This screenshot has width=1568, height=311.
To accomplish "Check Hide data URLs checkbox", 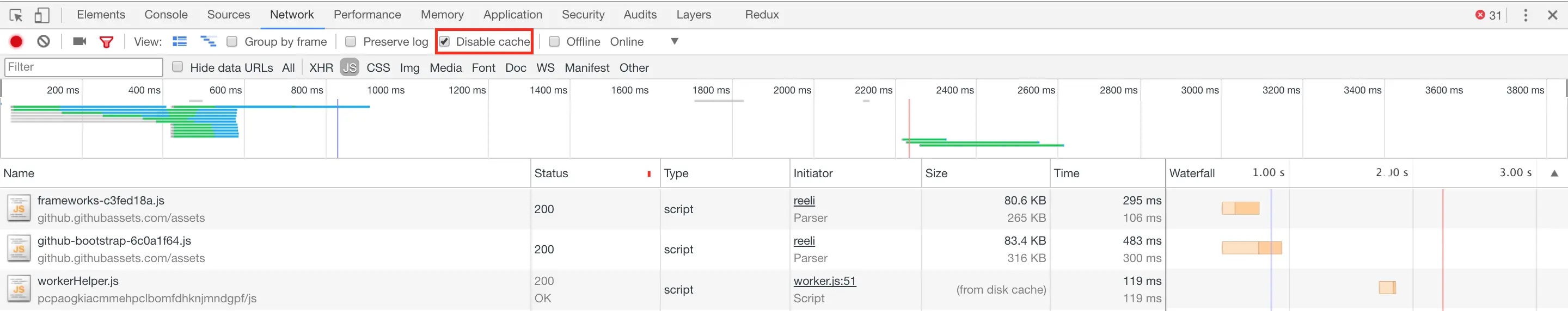I will point(177,67).
